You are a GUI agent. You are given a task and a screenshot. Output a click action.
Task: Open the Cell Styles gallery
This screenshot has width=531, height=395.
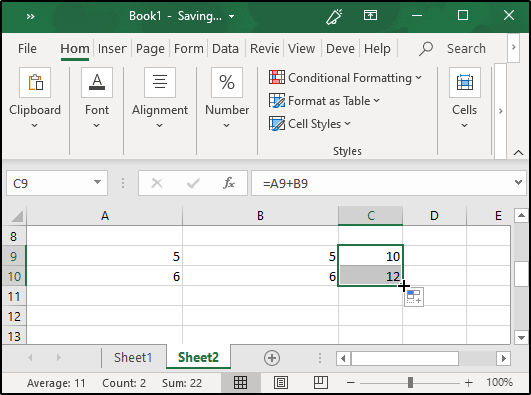tap(310, 124)
